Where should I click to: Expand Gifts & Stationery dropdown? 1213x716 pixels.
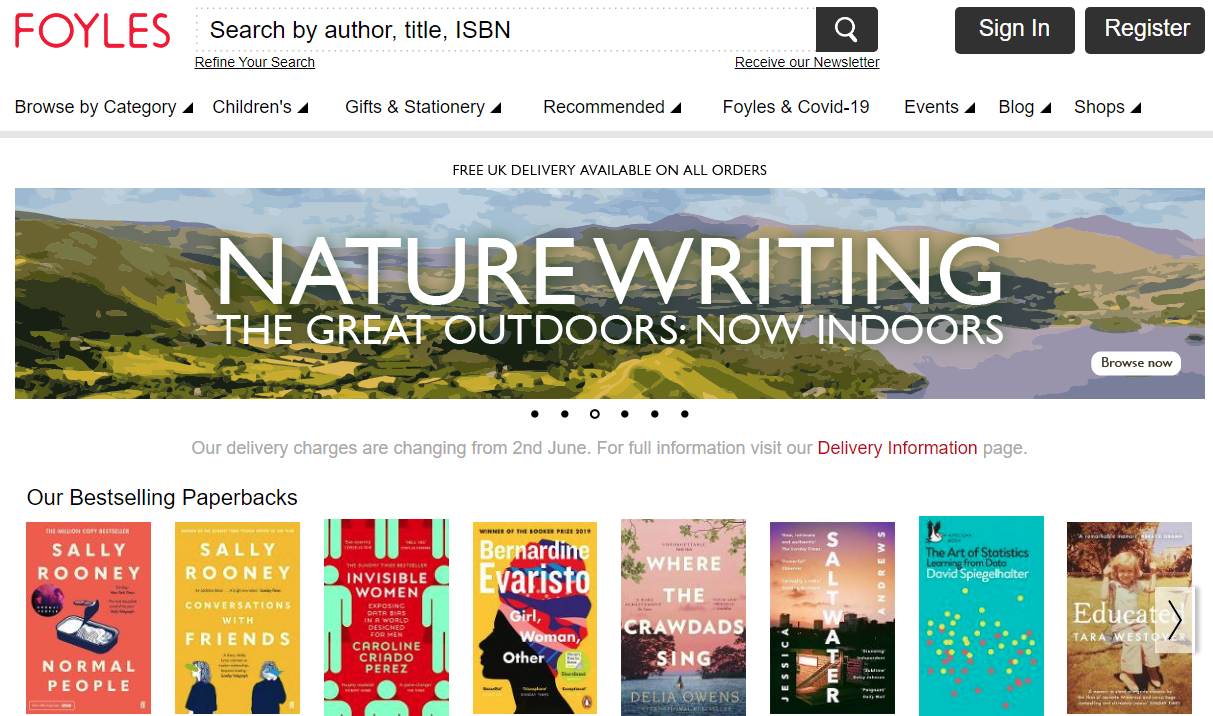(x=423, y=107)
